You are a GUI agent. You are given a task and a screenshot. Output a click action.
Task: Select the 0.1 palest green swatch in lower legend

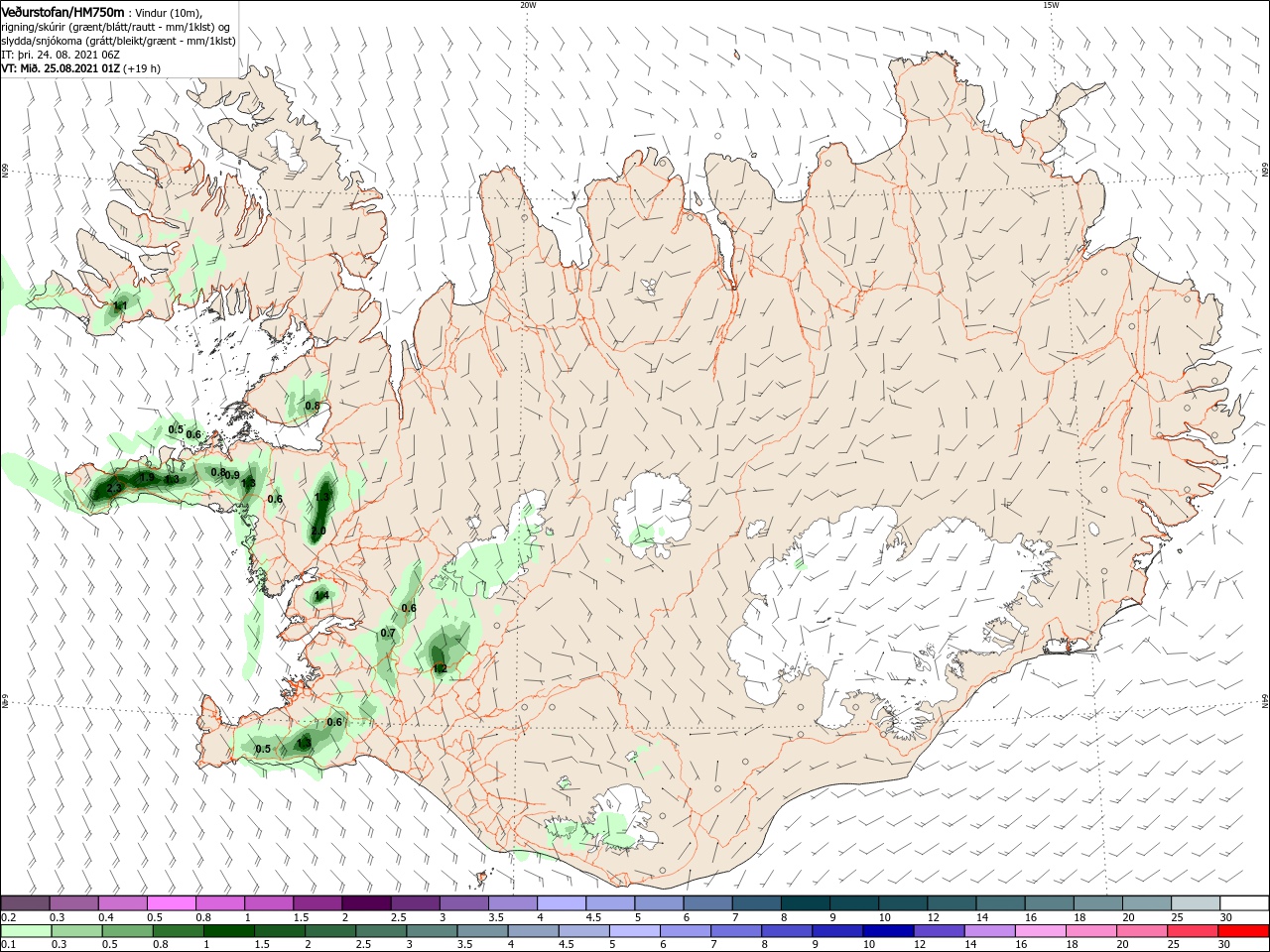[26, 931]
